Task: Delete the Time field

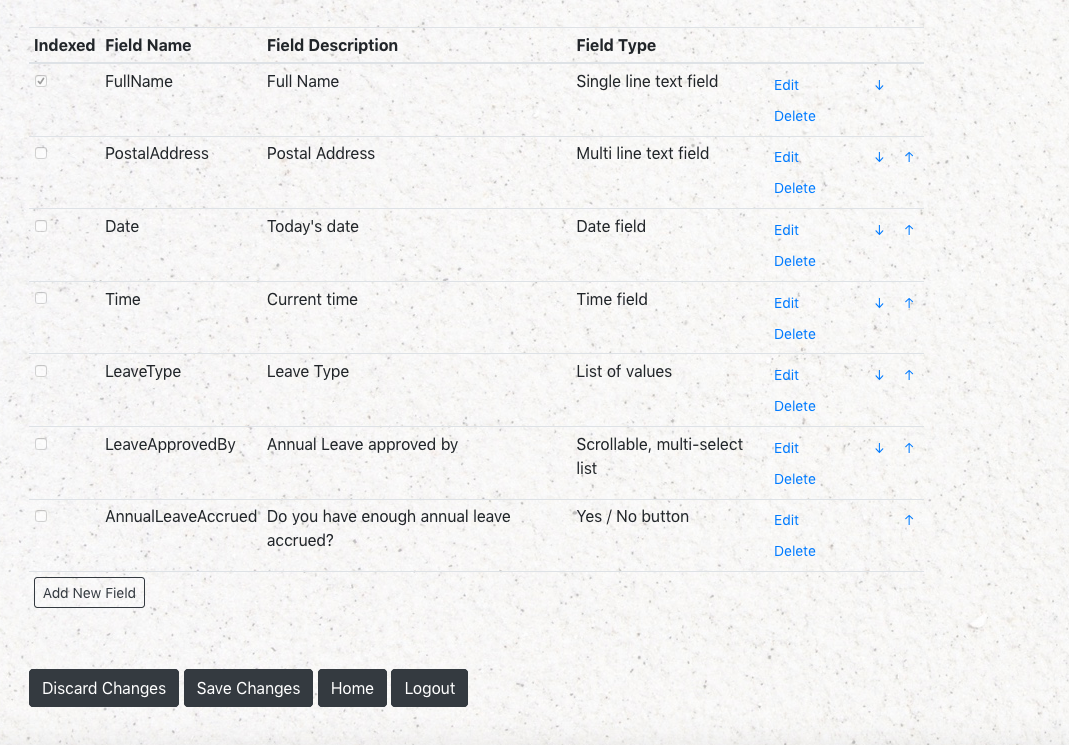Action: 794,334
